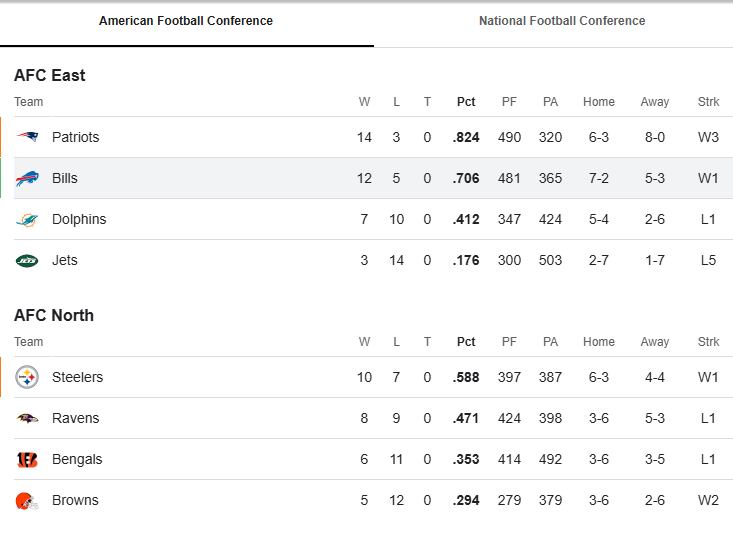Open the Patriots team name link
Viewport: 733px width, 536px height.
point(75,137)
